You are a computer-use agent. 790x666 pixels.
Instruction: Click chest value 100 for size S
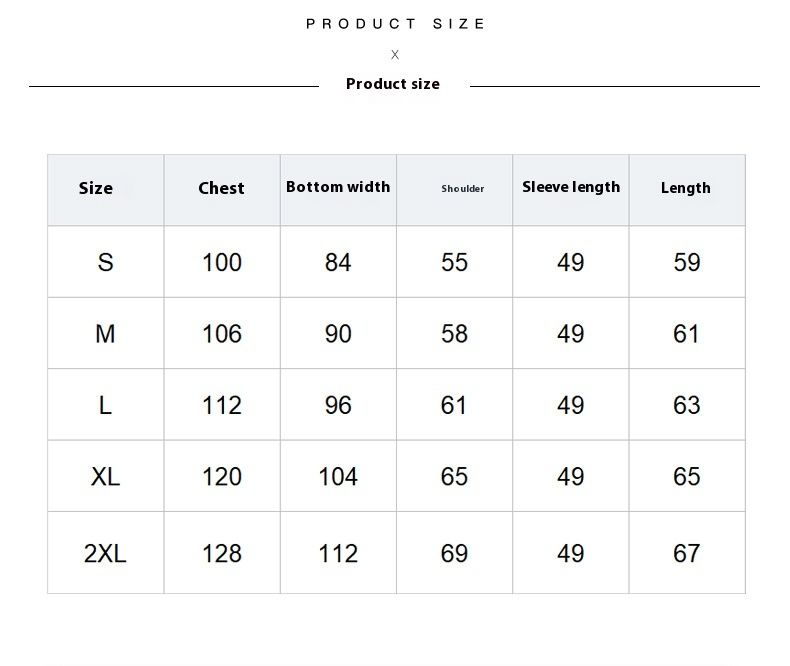(x=222, y=262)
